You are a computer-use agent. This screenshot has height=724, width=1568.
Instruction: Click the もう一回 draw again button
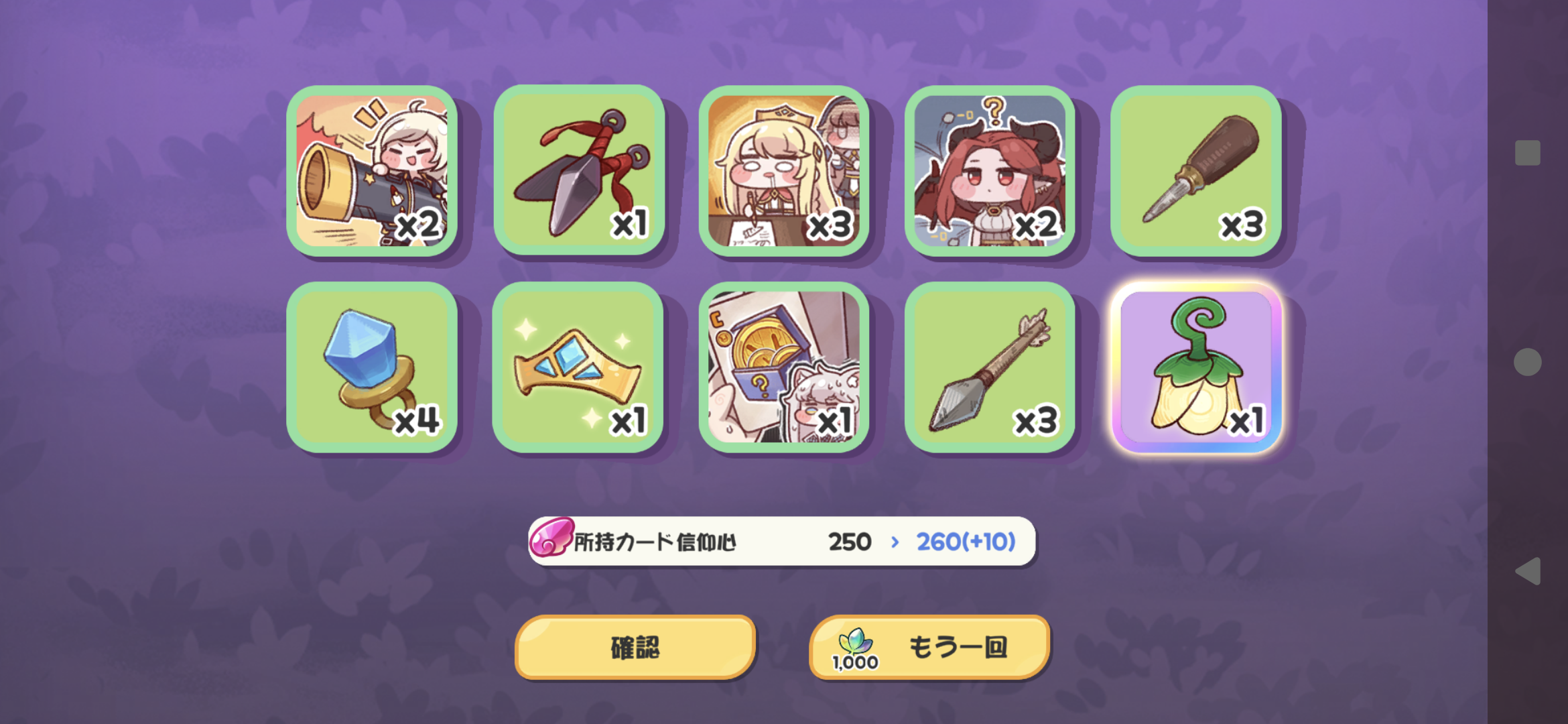[929, 648]
